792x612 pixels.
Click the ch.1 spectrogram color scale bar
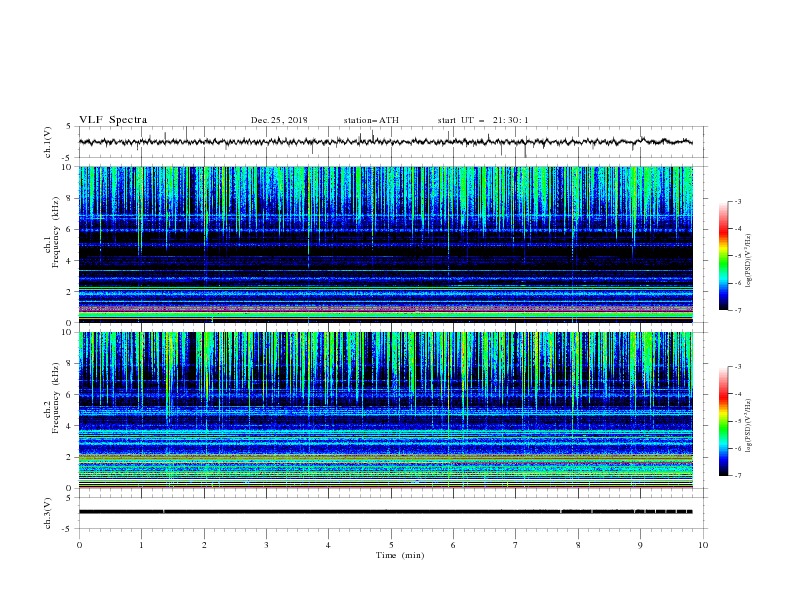point(724,255)
